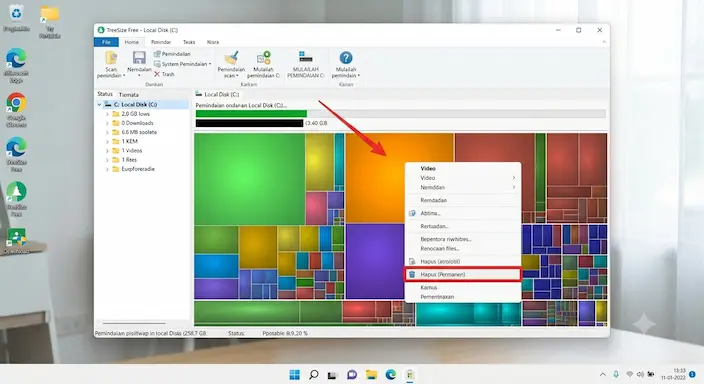Screen dimensions: 704x384
Task: Open the Chat icon on the taskbar
Action: pos(352,375)
